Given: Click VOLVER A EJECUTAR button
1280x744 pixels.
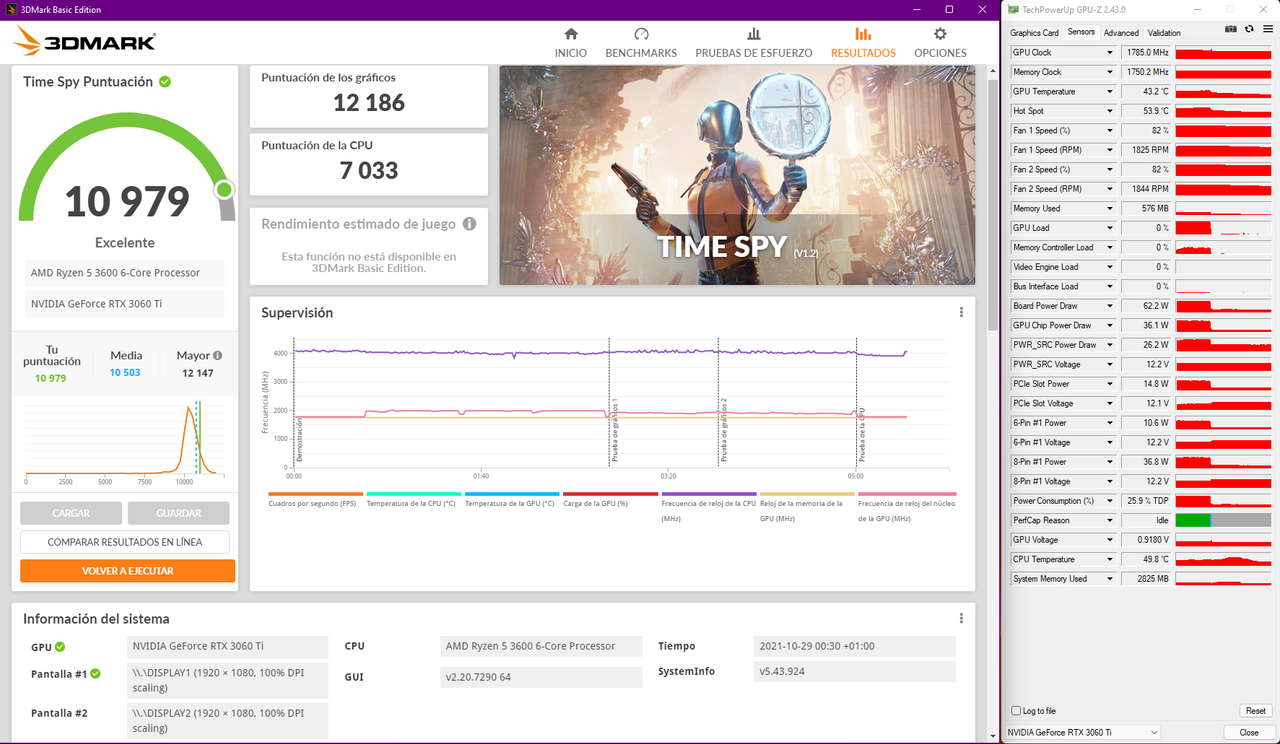Looking at the screenshot, I should click(128, 571).
